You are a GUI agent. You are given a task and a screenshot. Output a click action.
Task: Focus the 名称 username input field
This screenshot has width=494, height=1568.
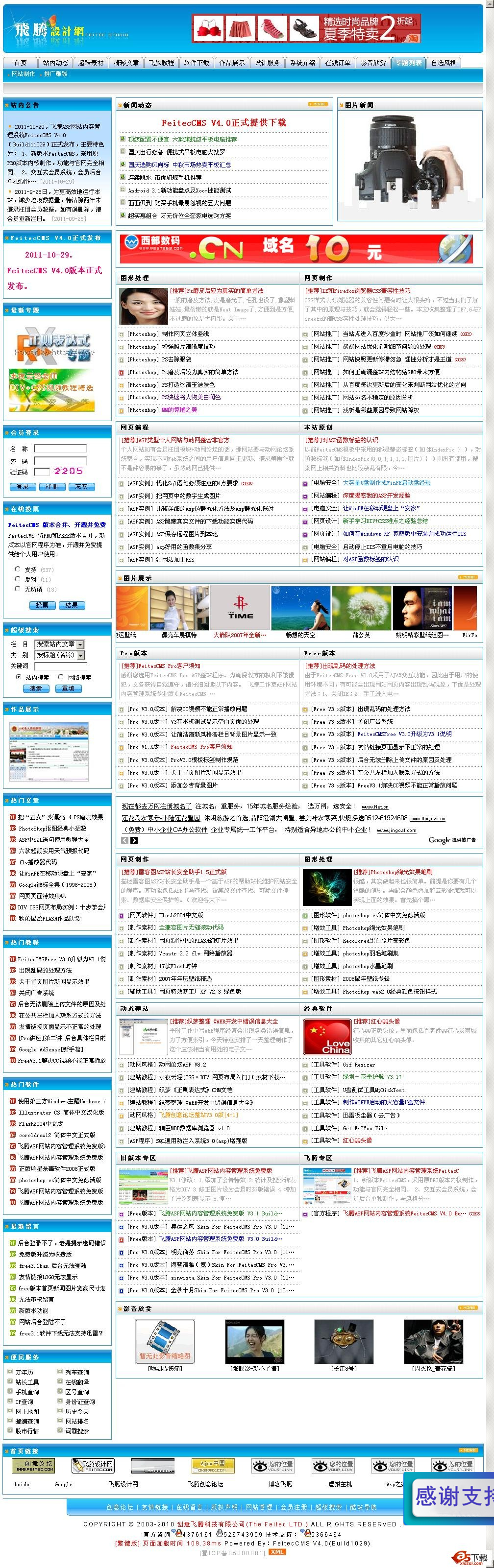(60, 449)
